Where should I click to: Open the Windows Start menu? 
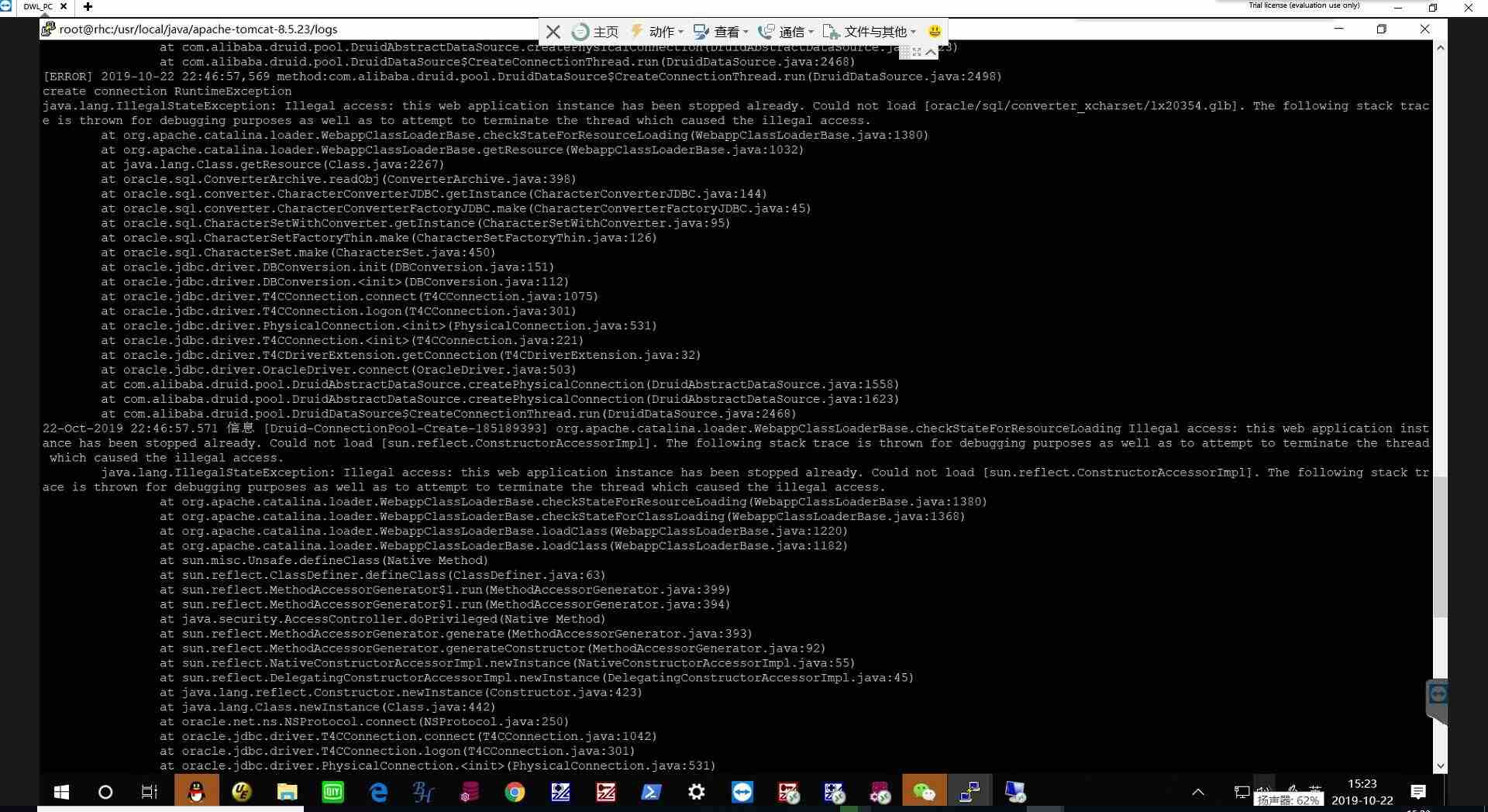pyautogui.click(x=61, y=792)
